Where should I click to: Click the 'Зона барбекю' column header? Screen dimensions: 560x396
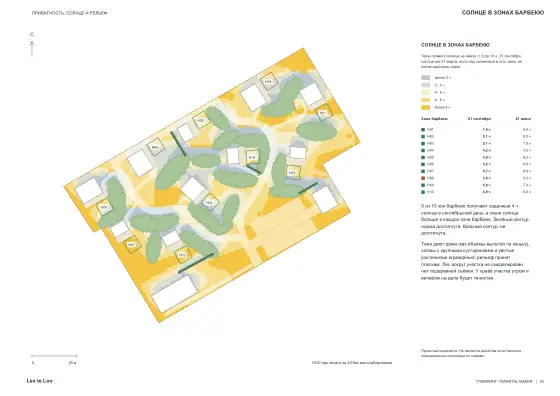click(434, 119)
